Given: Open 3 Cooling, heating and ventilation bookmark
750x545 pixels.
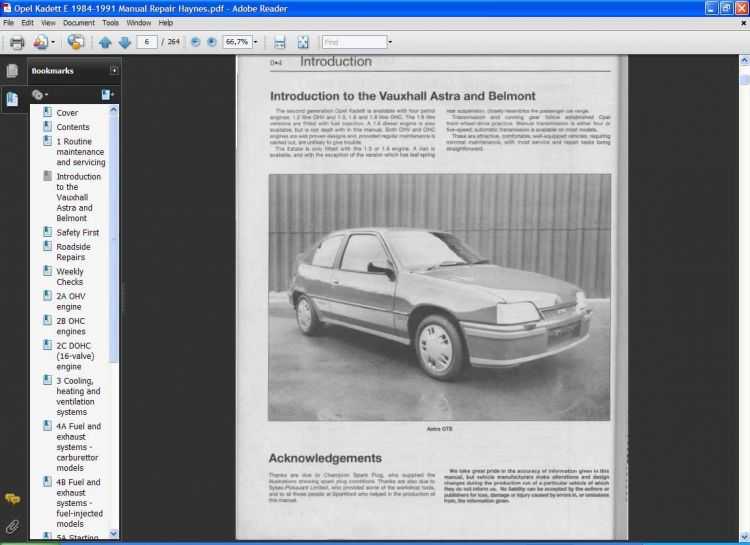Looking at the screenshot, I should [78, 396].
